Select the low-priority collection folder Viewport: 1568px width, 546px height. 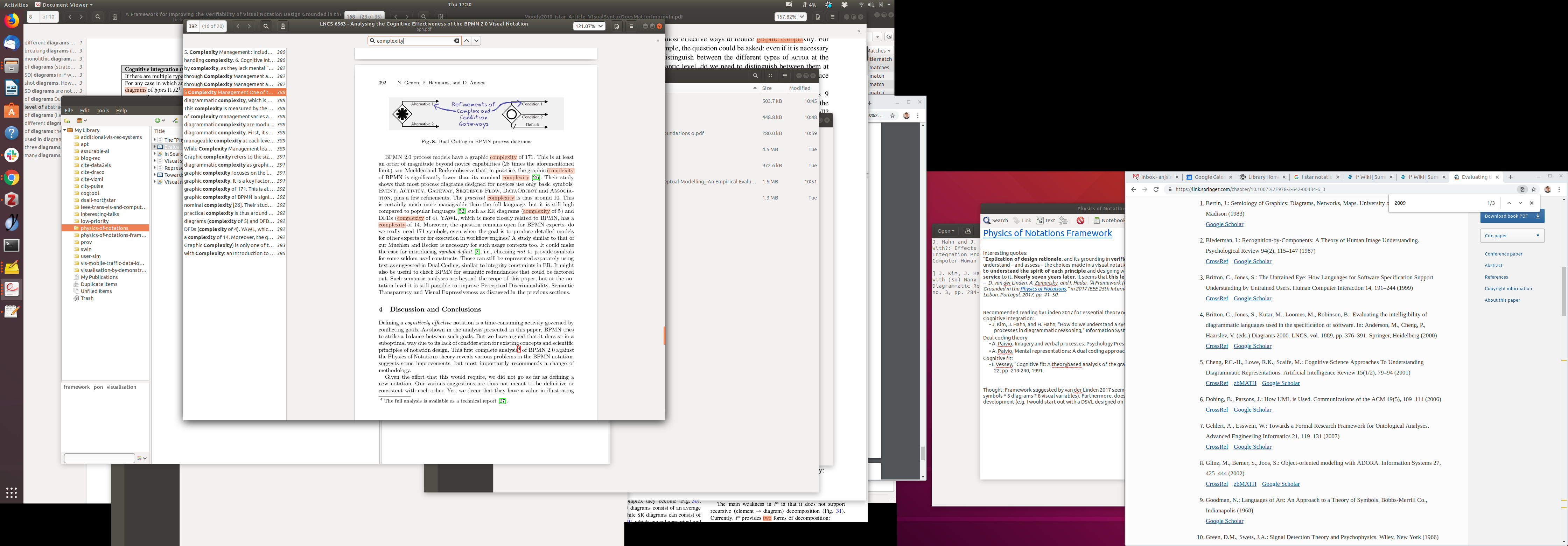[x=94, y=221]
